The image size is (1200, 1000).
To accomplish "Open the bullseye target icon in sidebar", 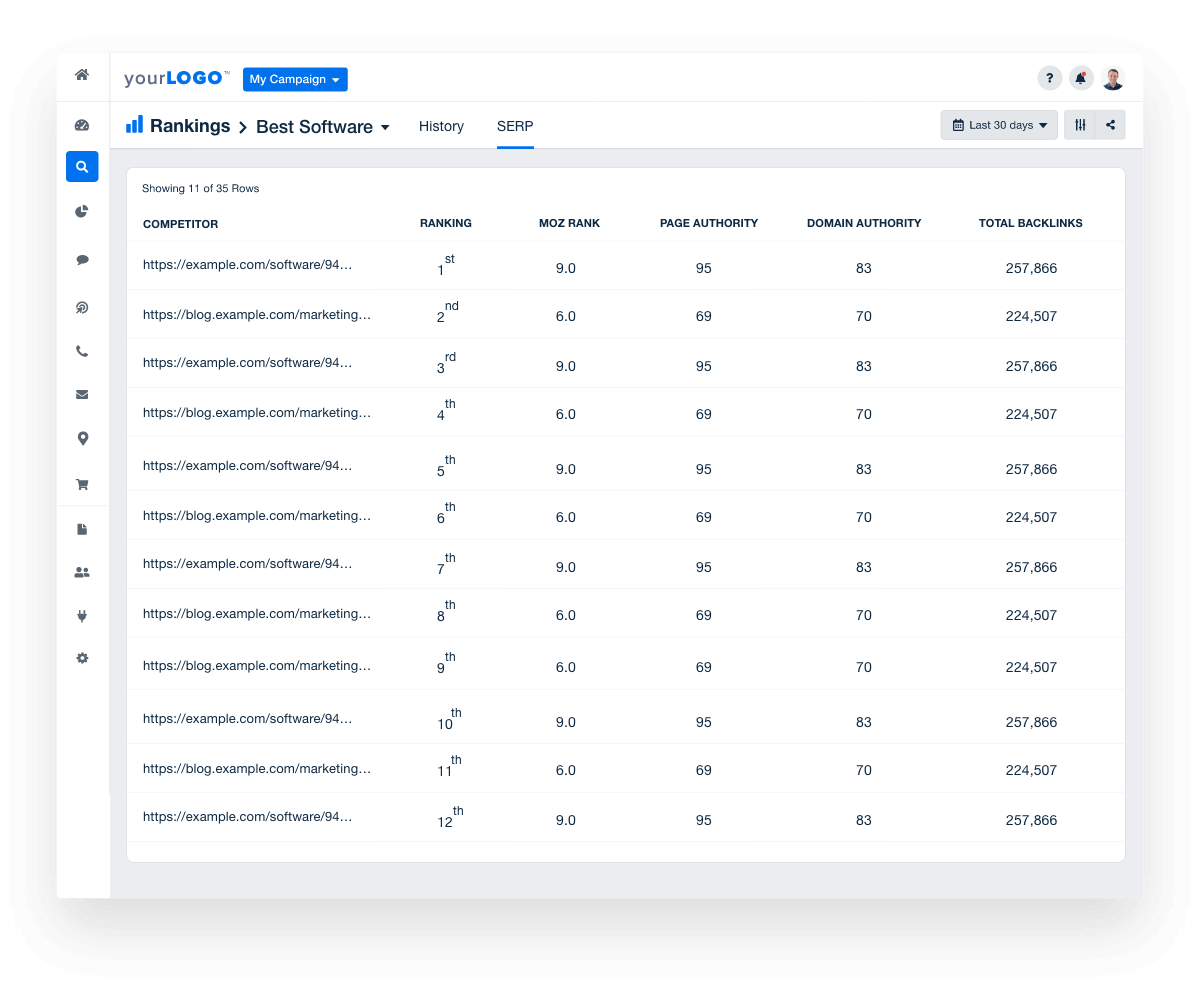I will click(82, 308).
